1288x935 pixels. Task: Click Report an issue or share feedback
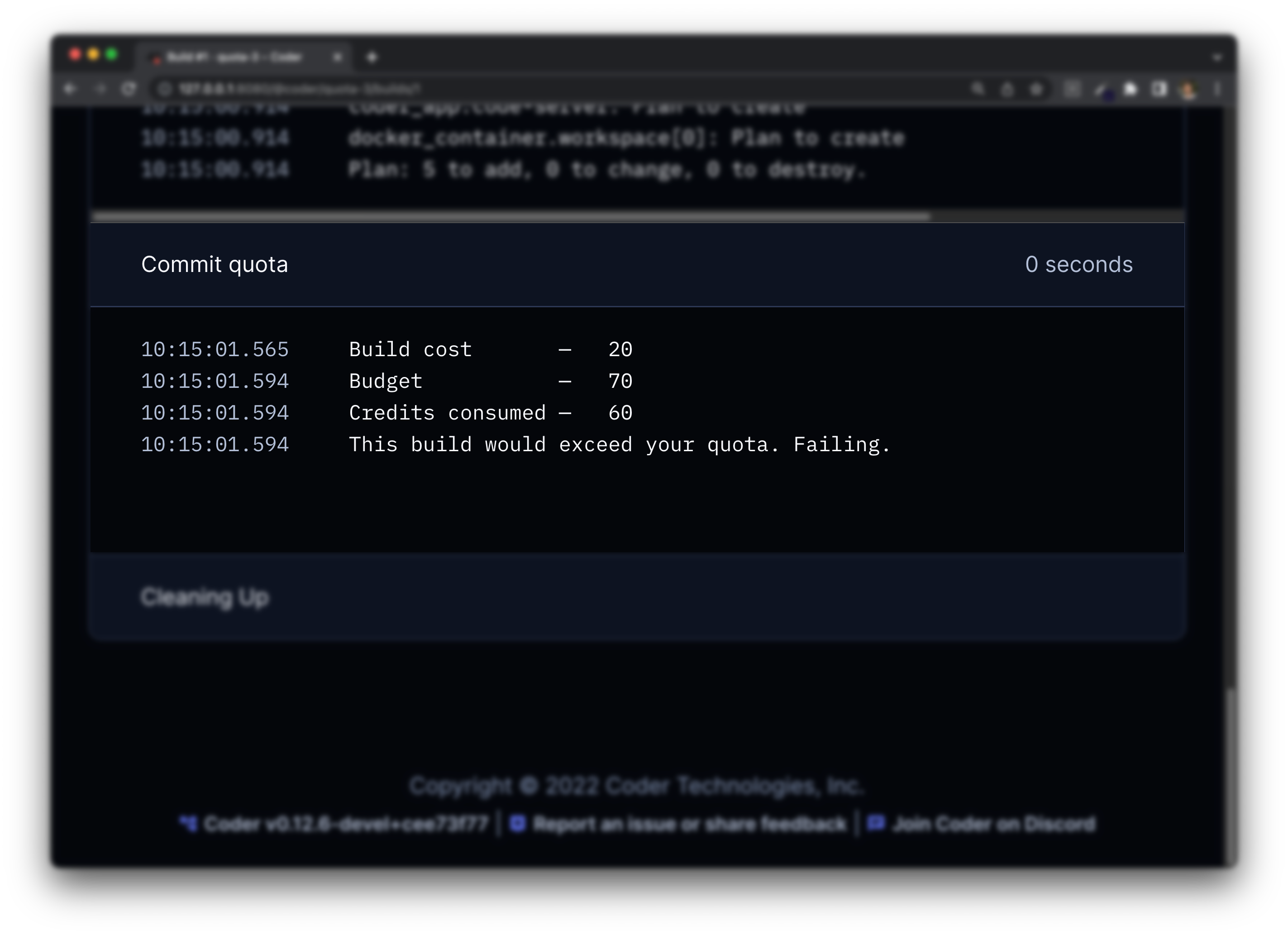[689, 824]
